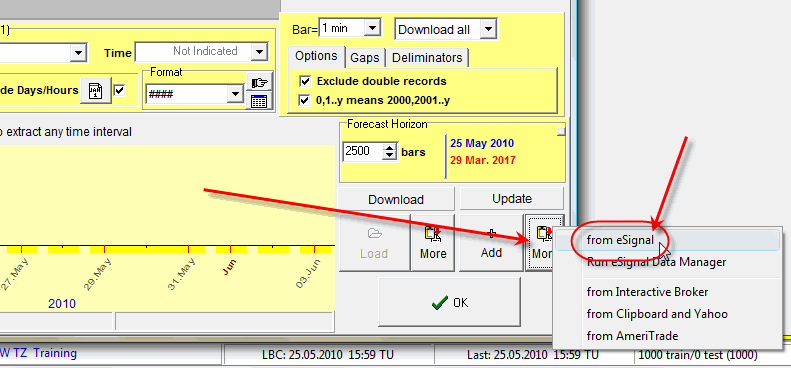Click the grayed Load folder button
This screenshot has height=368, width=791.
(374, 243)
